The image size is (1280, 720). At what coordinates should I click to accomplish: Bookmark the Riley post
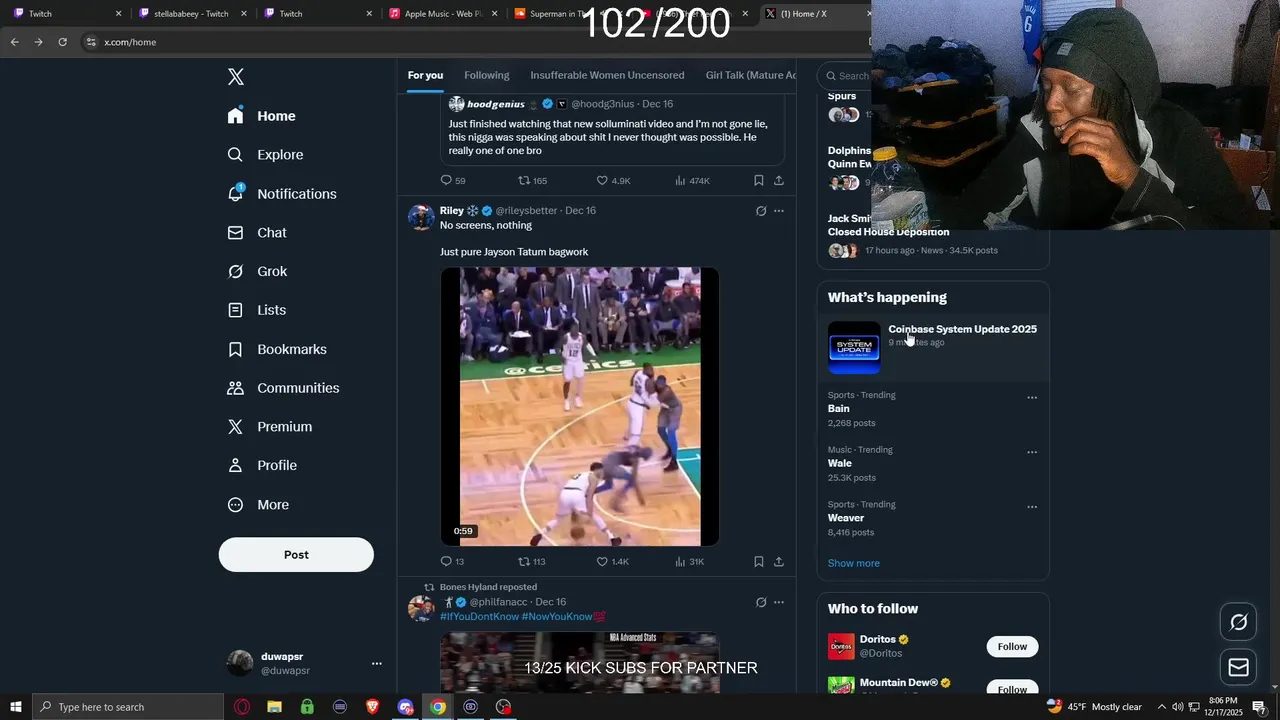pos(759,562)
